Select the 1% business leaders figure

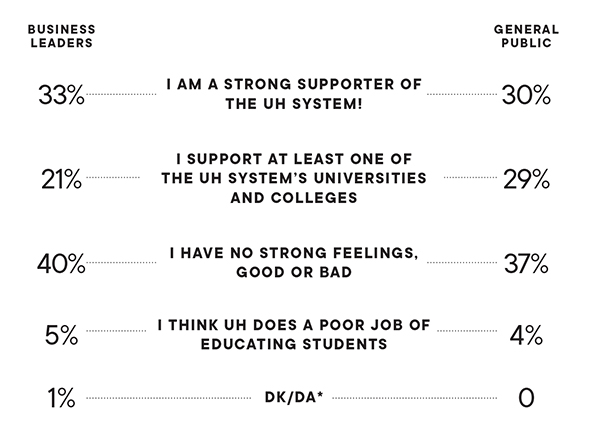coord(61,398)
